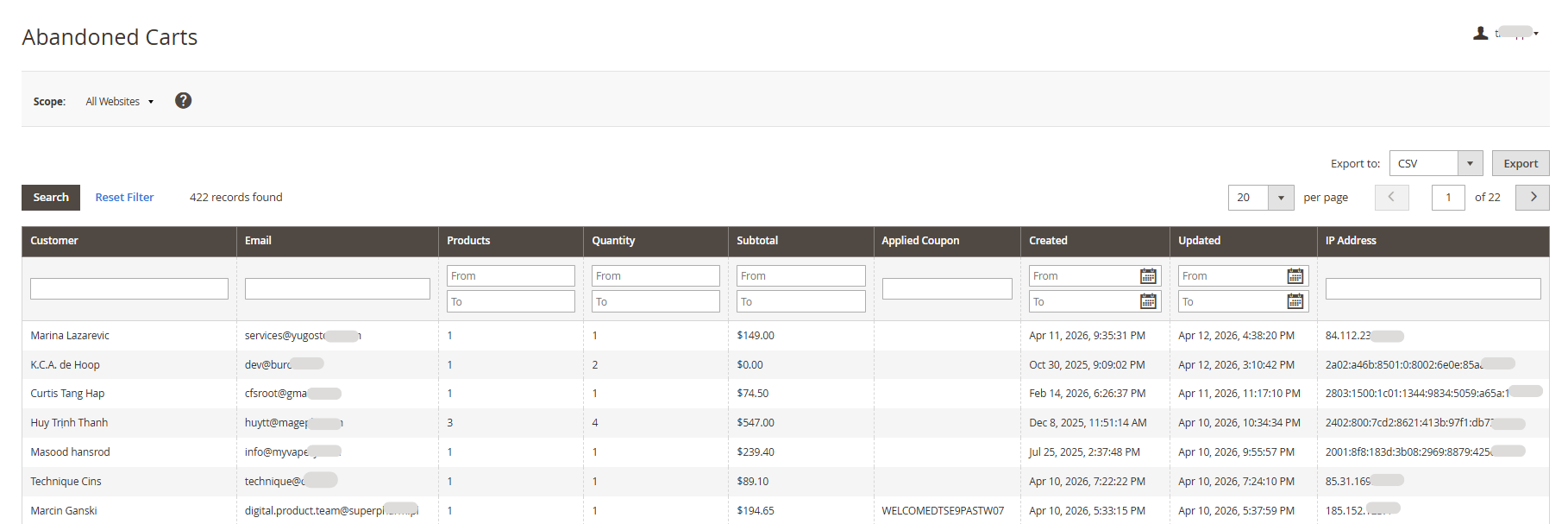Select the Curtis Tang Hap customer
The width and height of the screenshot is (1568, 524).
(67, 394)
